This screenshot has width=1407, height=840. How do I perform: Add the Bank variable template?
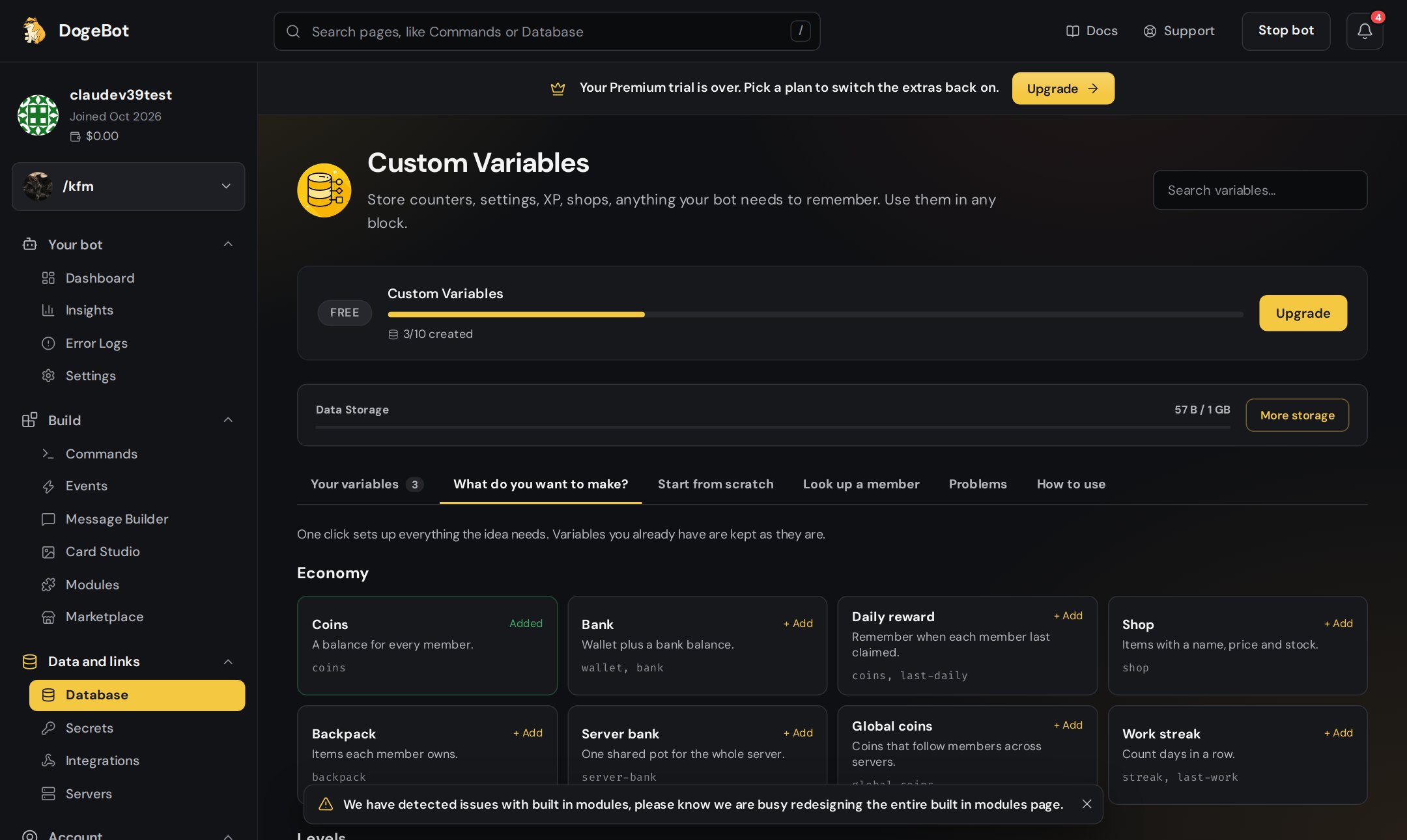point(798,623)
